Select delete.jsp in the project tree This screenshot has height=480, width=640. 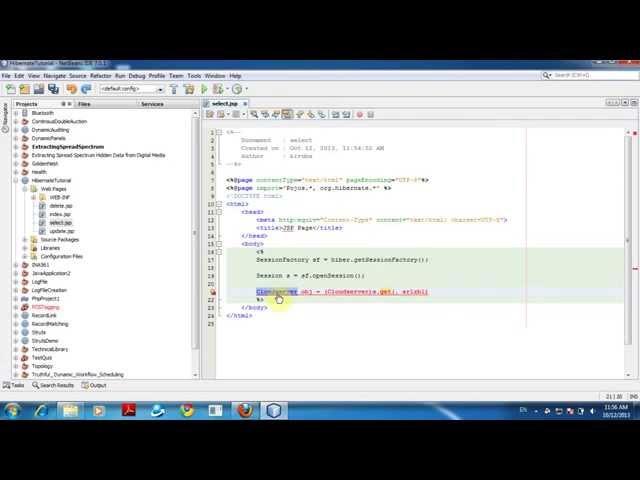[61, 206]
